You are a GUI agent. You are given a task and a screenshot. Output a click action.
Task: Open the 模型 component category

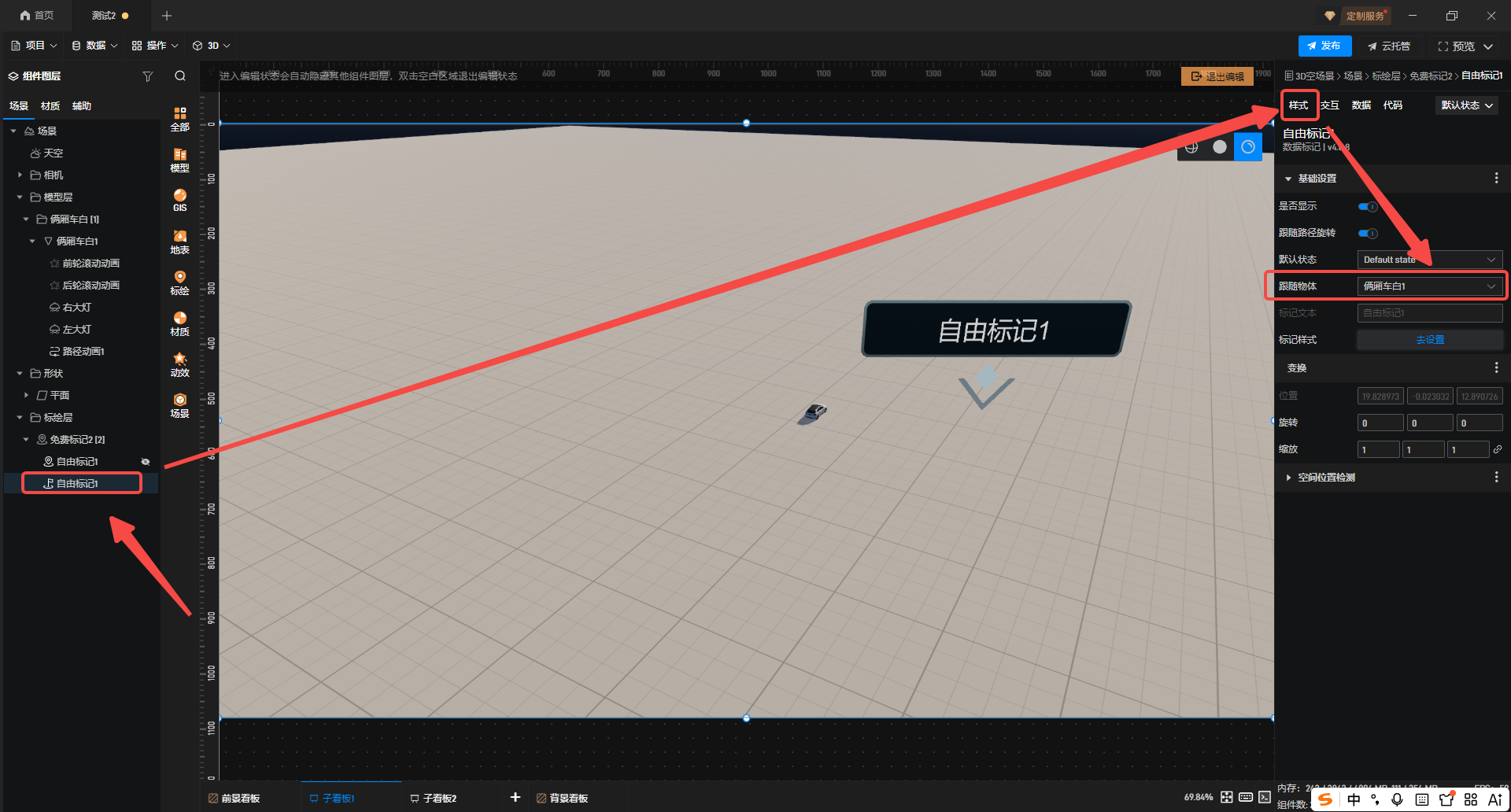179,160
